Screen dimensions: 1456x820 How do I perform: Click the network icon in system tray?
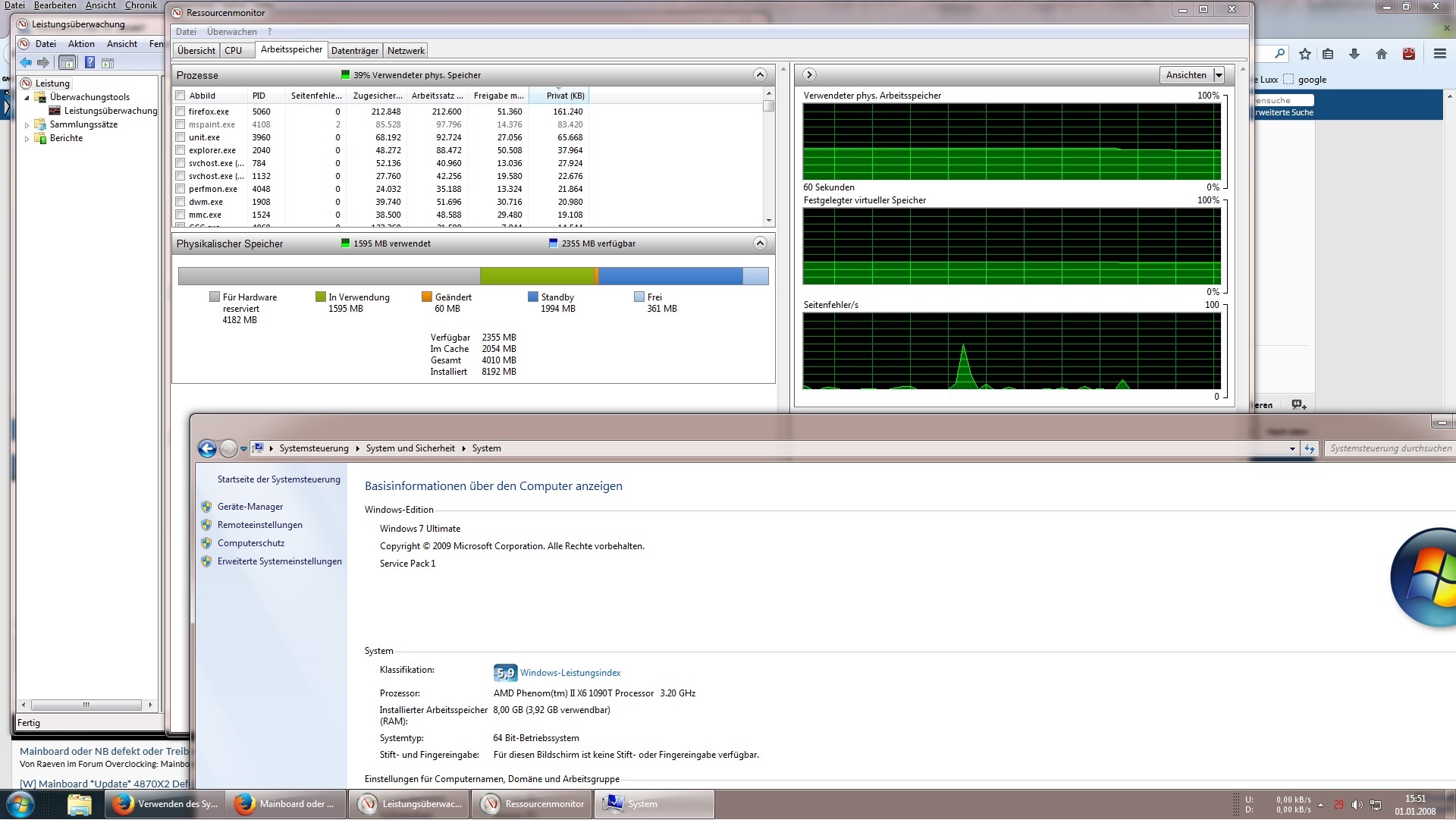click(x=1376, y=805)
